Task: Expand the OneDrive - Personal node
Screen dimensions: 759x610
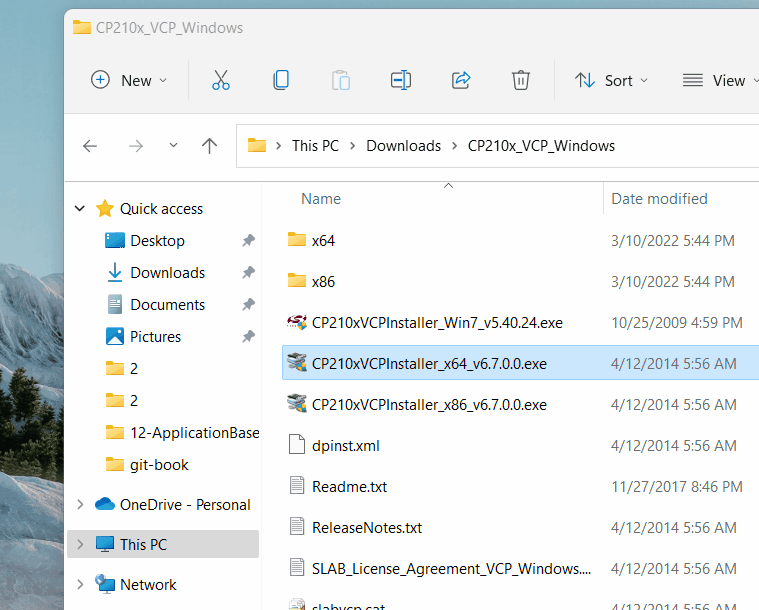Action: point(80,505)
